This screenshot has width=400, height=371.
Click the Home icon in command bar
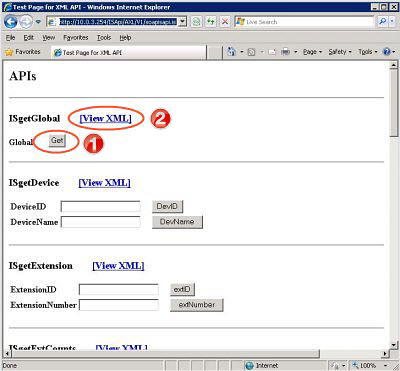coord(231,52)
